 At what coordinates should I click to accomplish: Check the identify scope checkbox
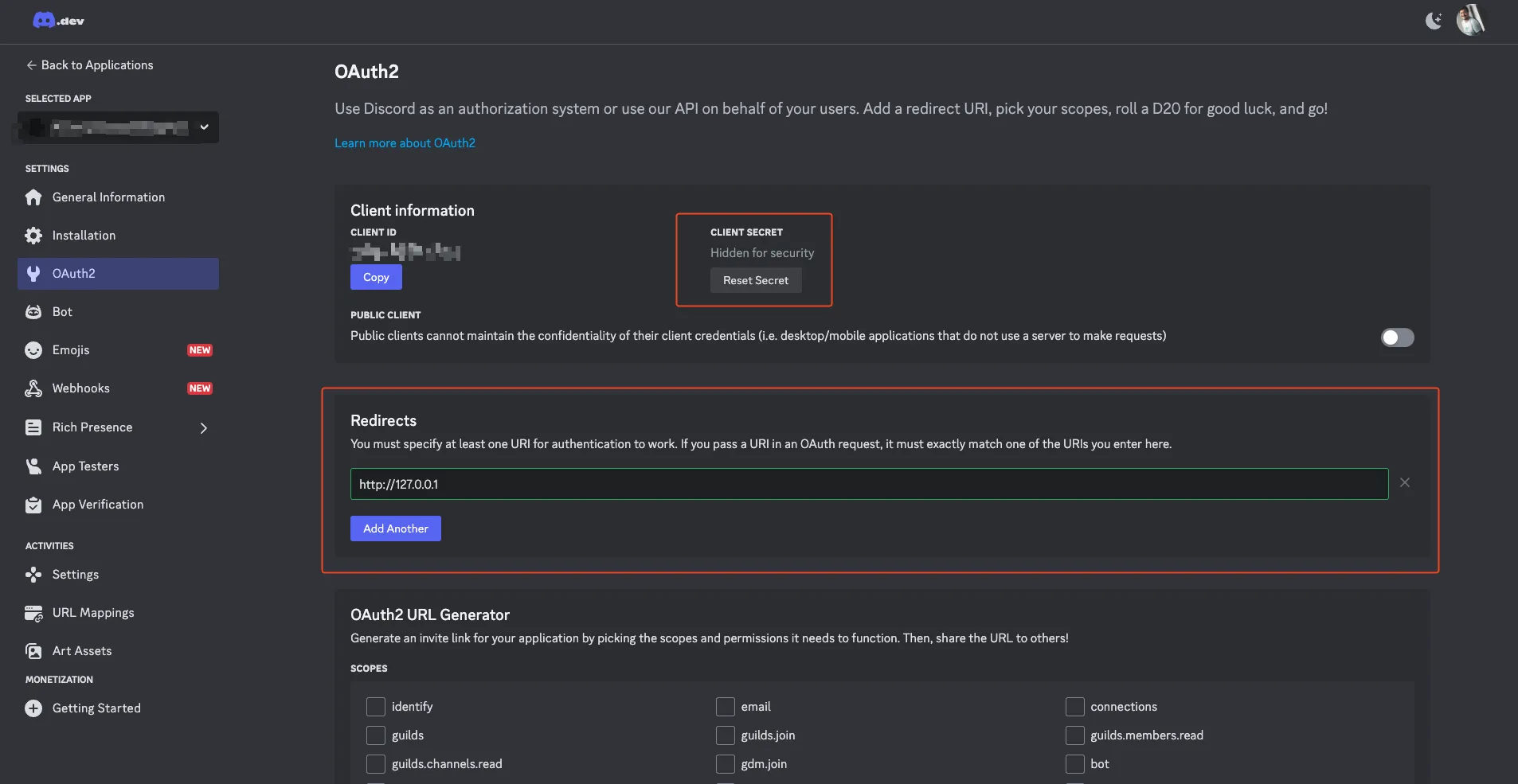(375, 707)
